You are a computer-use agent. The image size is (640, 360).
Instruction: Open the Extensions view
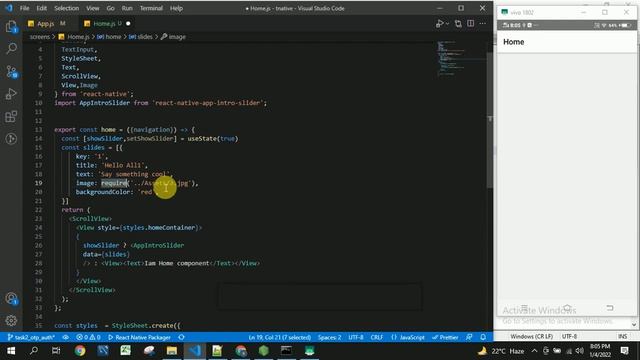click(x=11, y=117)
